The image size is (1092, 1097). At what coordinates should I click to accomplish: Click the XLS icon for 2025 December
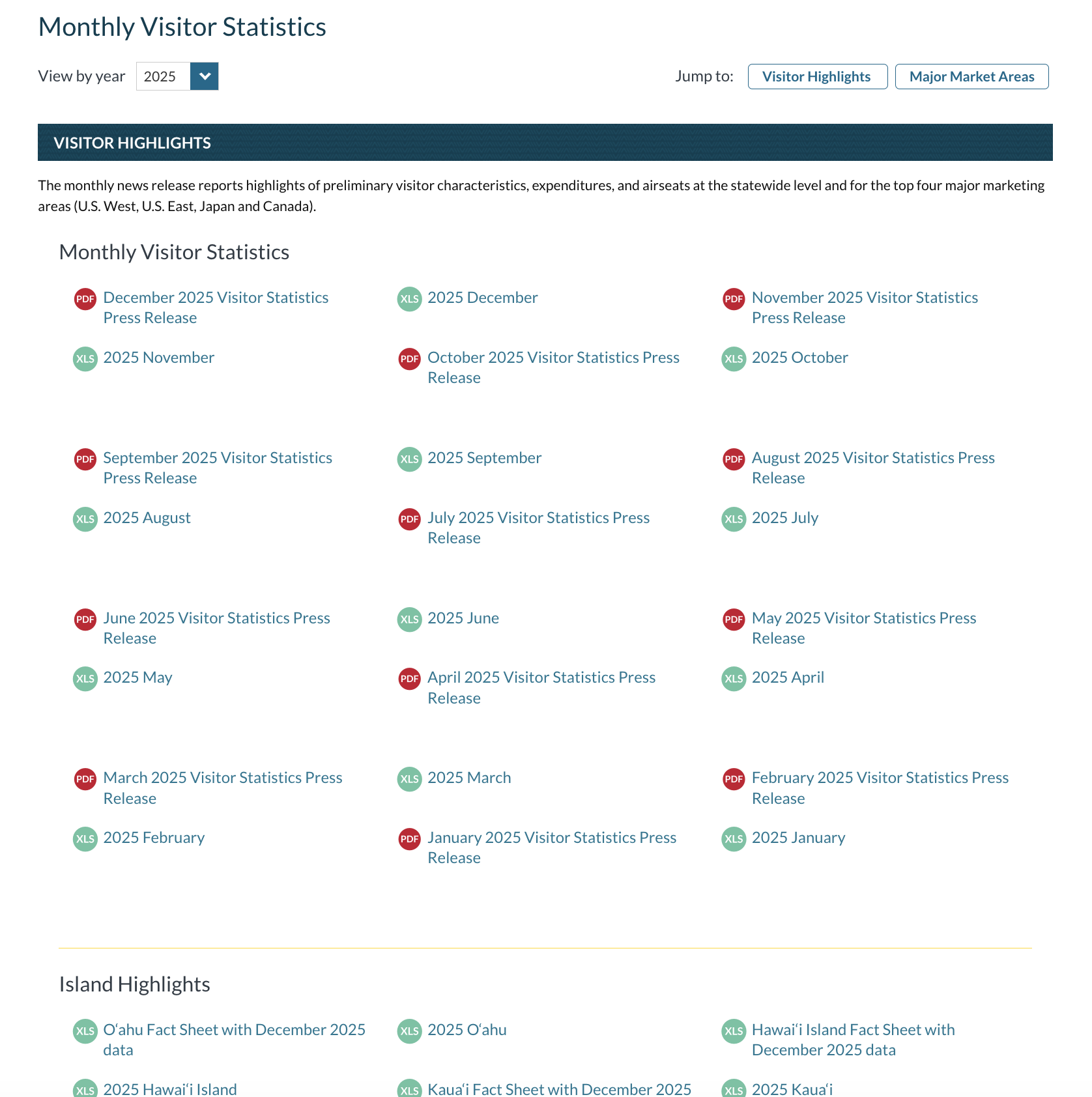[409, 299]
